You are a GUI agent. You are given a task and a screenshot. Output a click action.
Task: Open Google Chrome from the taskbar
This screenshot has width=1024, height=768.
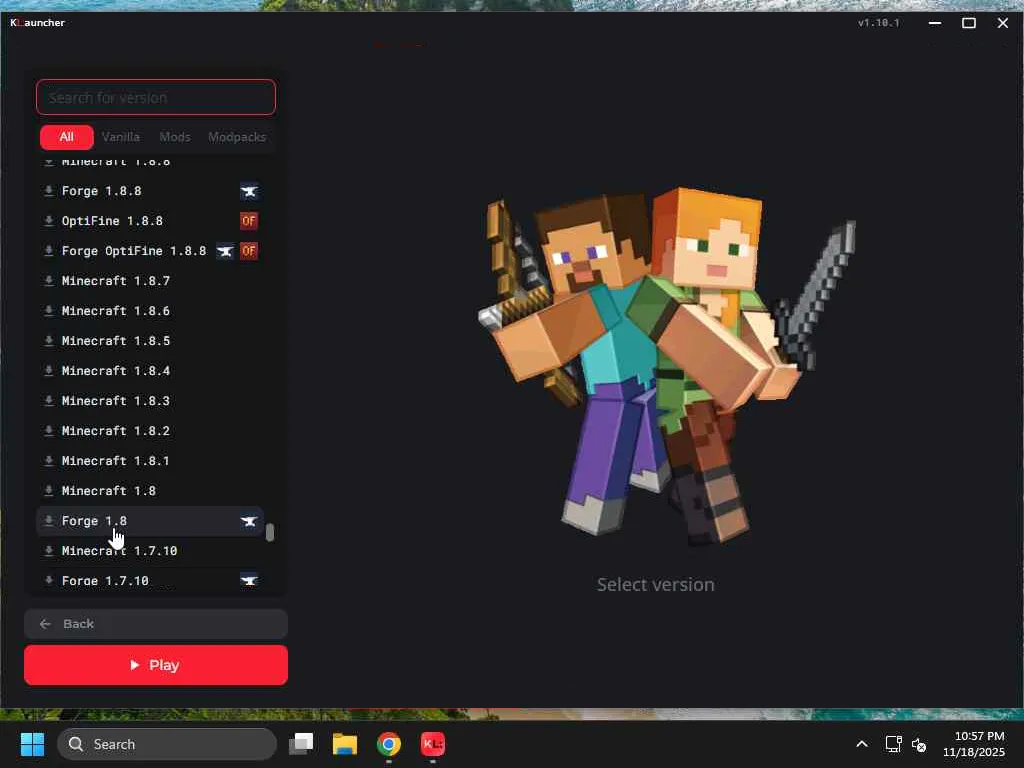pos(389,744)
